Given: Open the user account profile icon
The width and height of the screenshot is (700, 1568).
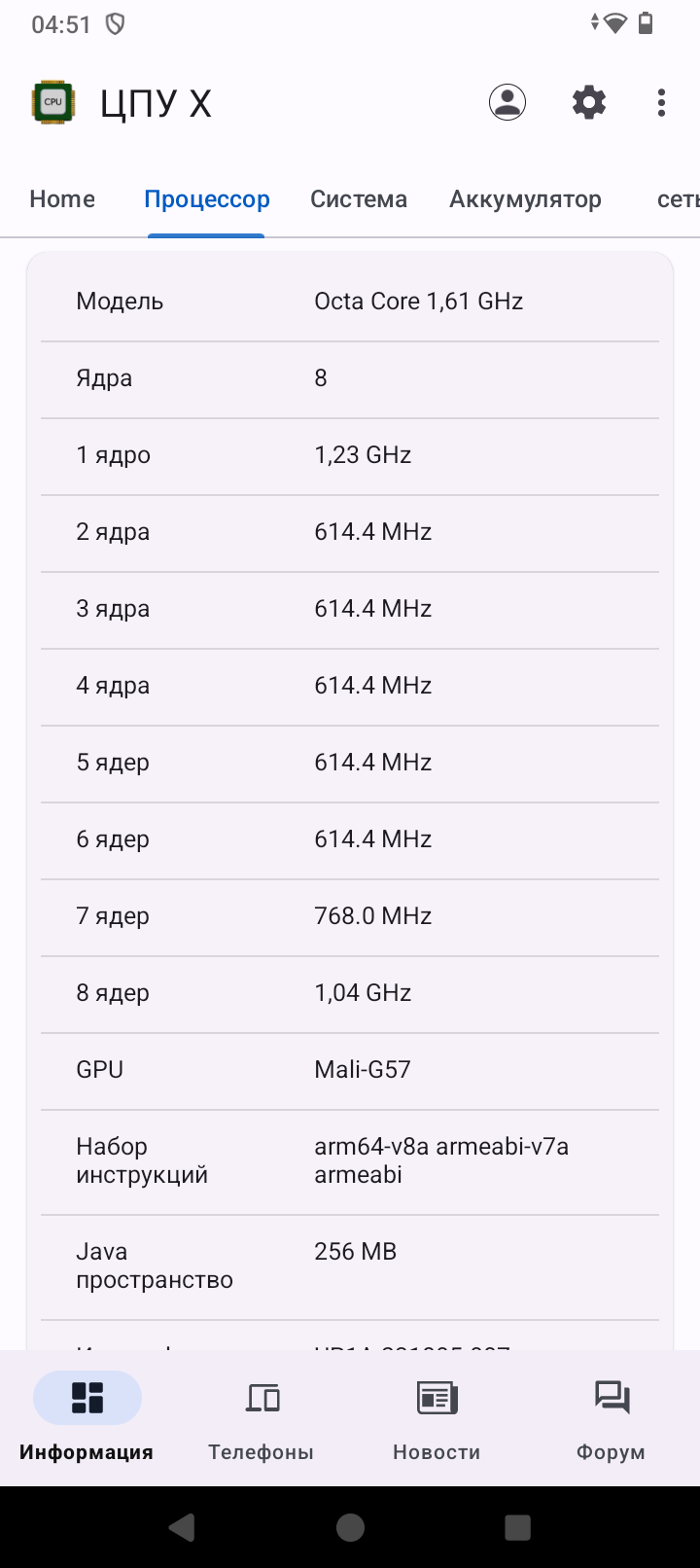Looking at the screenshot, I should point(507,102).
